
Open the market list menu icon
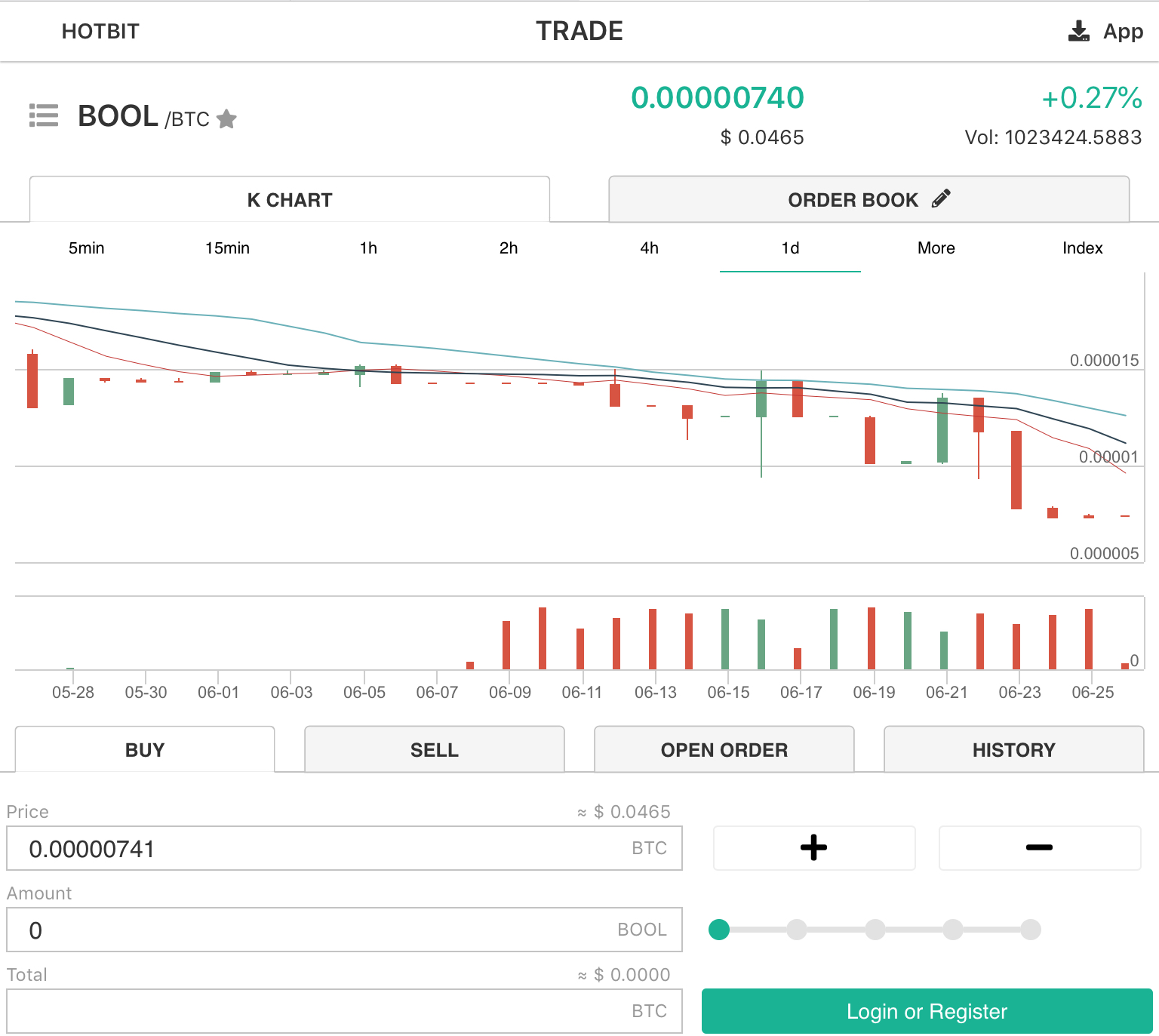pyautogui.click(x=44, y=115)
